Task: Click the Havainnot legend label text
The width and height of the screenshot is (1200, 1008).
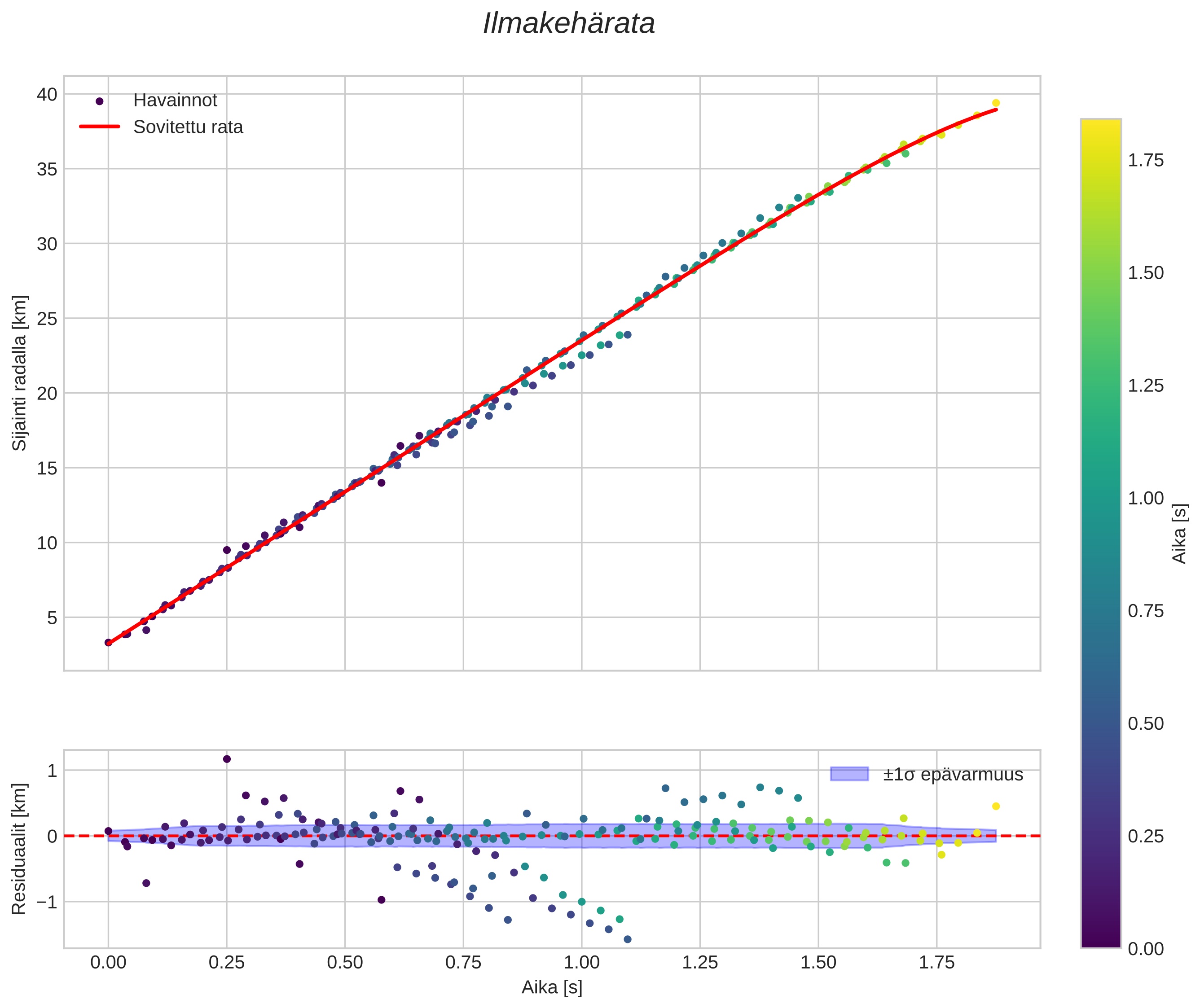Action: click(x=175, y=101)
